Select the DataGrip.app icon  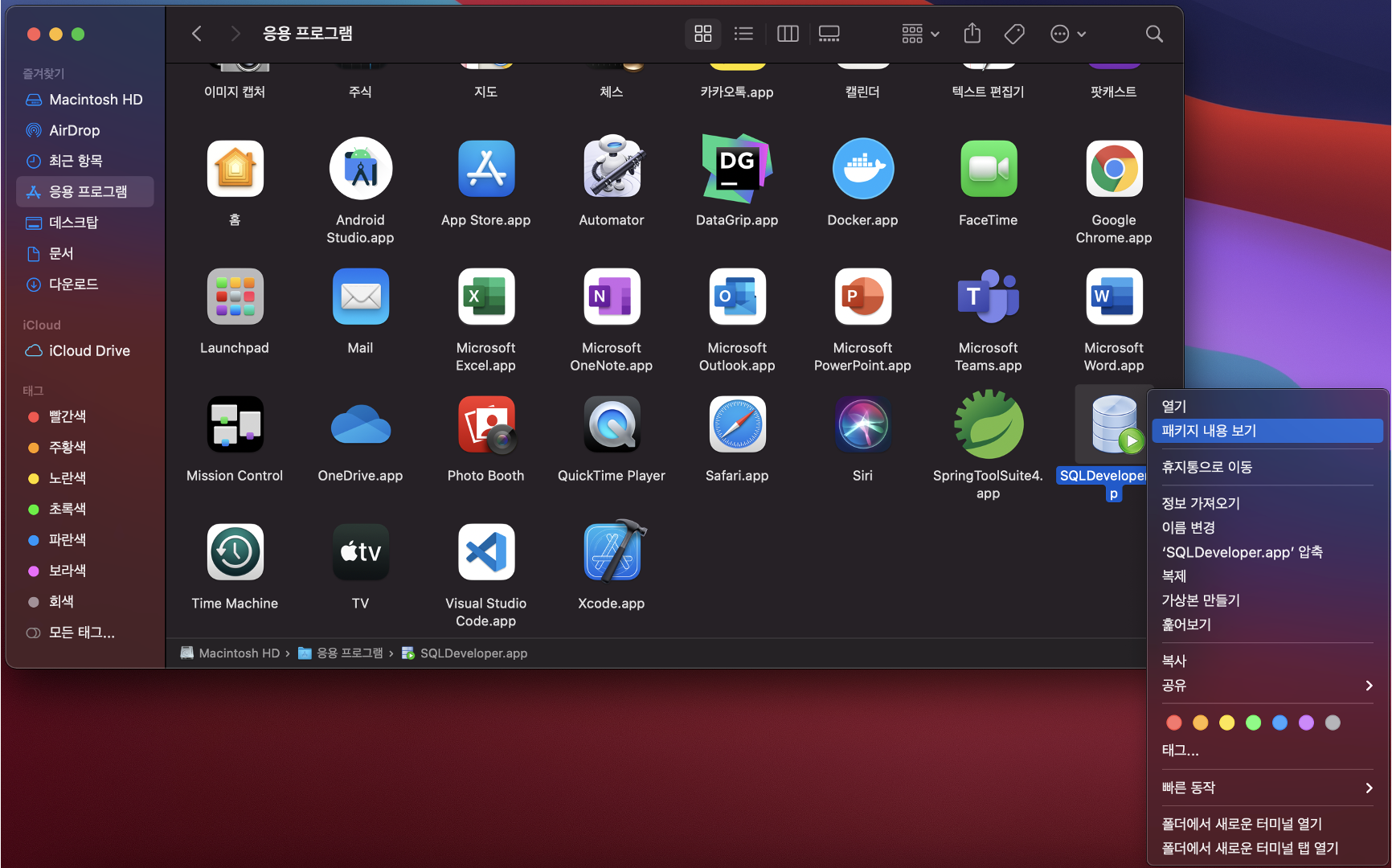point(737,168)
